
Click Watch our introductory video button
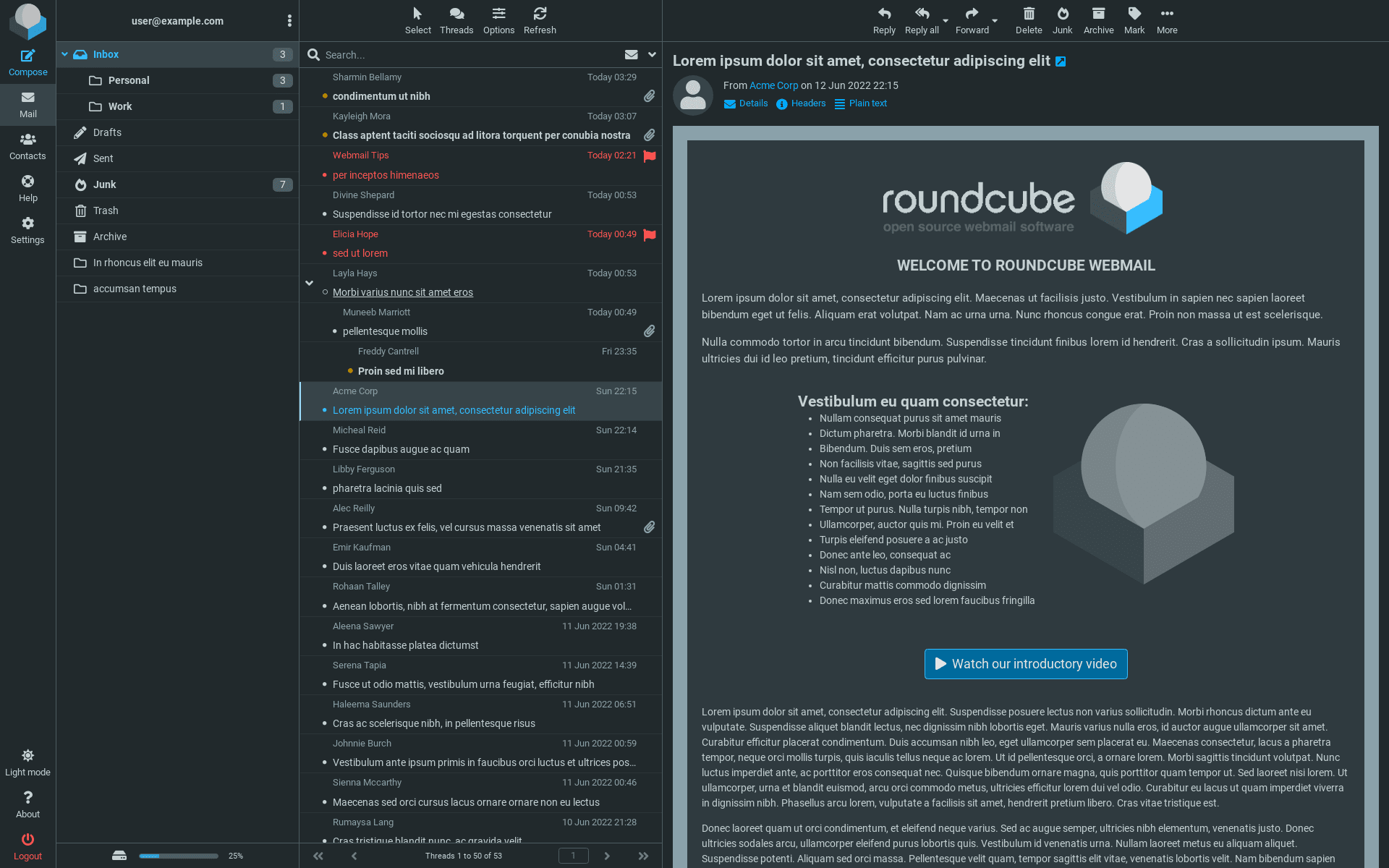coord(1024,663)
